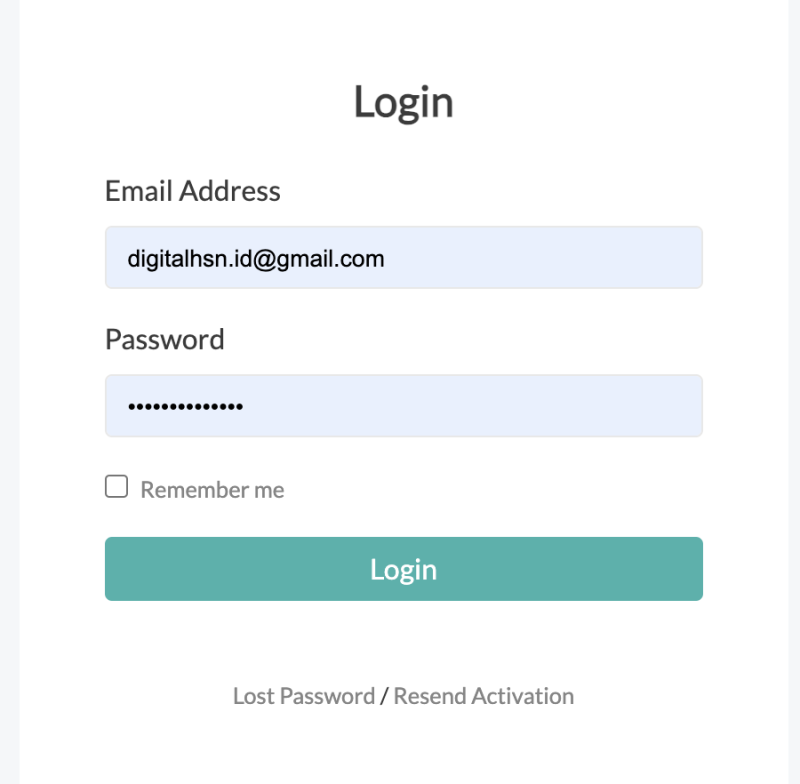This screenshot has height=784, width=800.
Task: Open the Lost Password link
Action: (x=303, y=696)
